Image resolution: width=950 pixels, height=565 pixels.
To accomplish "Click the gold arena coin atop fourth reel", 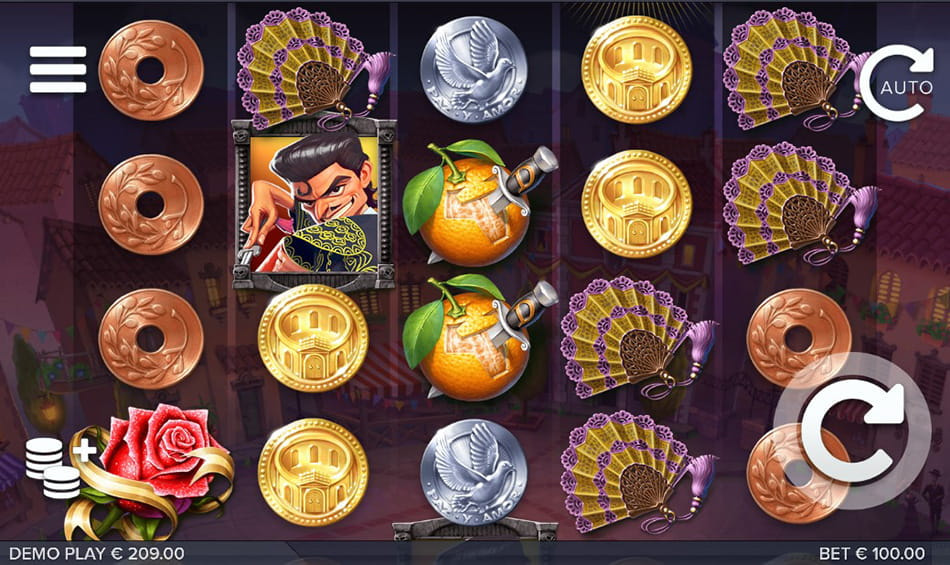I will pos(636,70).
